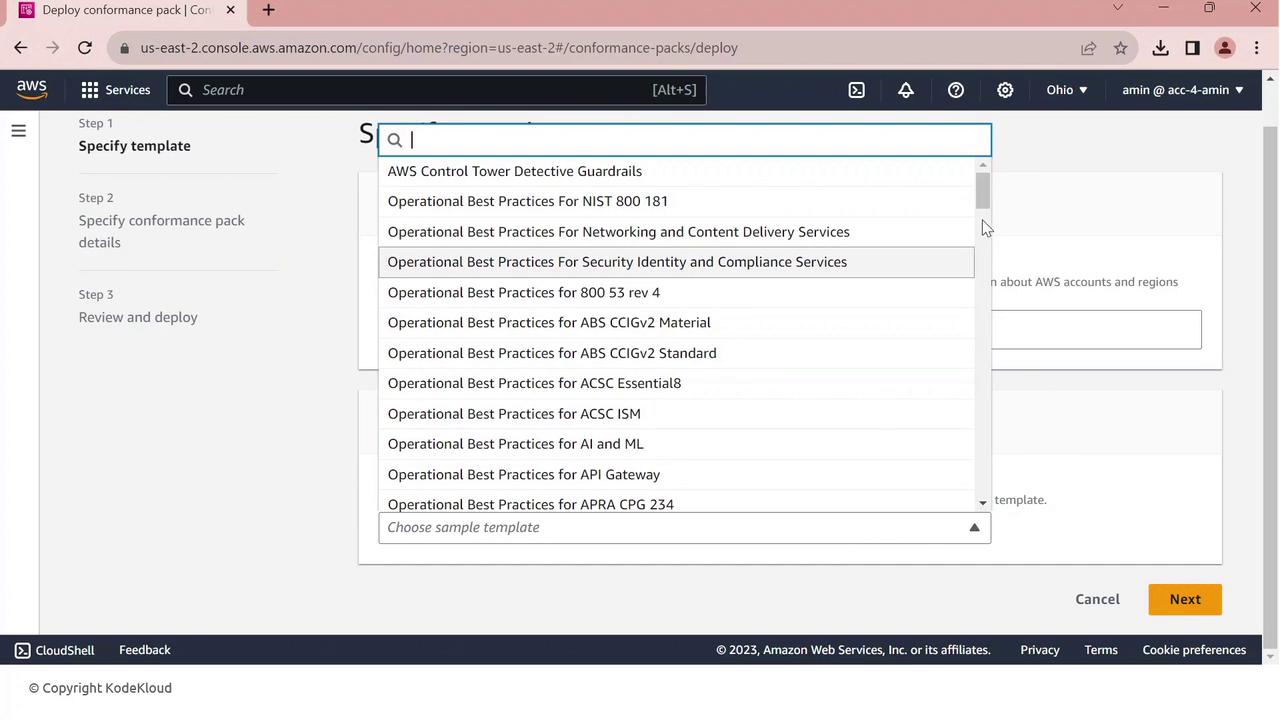
Task: Reload the page
Action: [85, 48]
